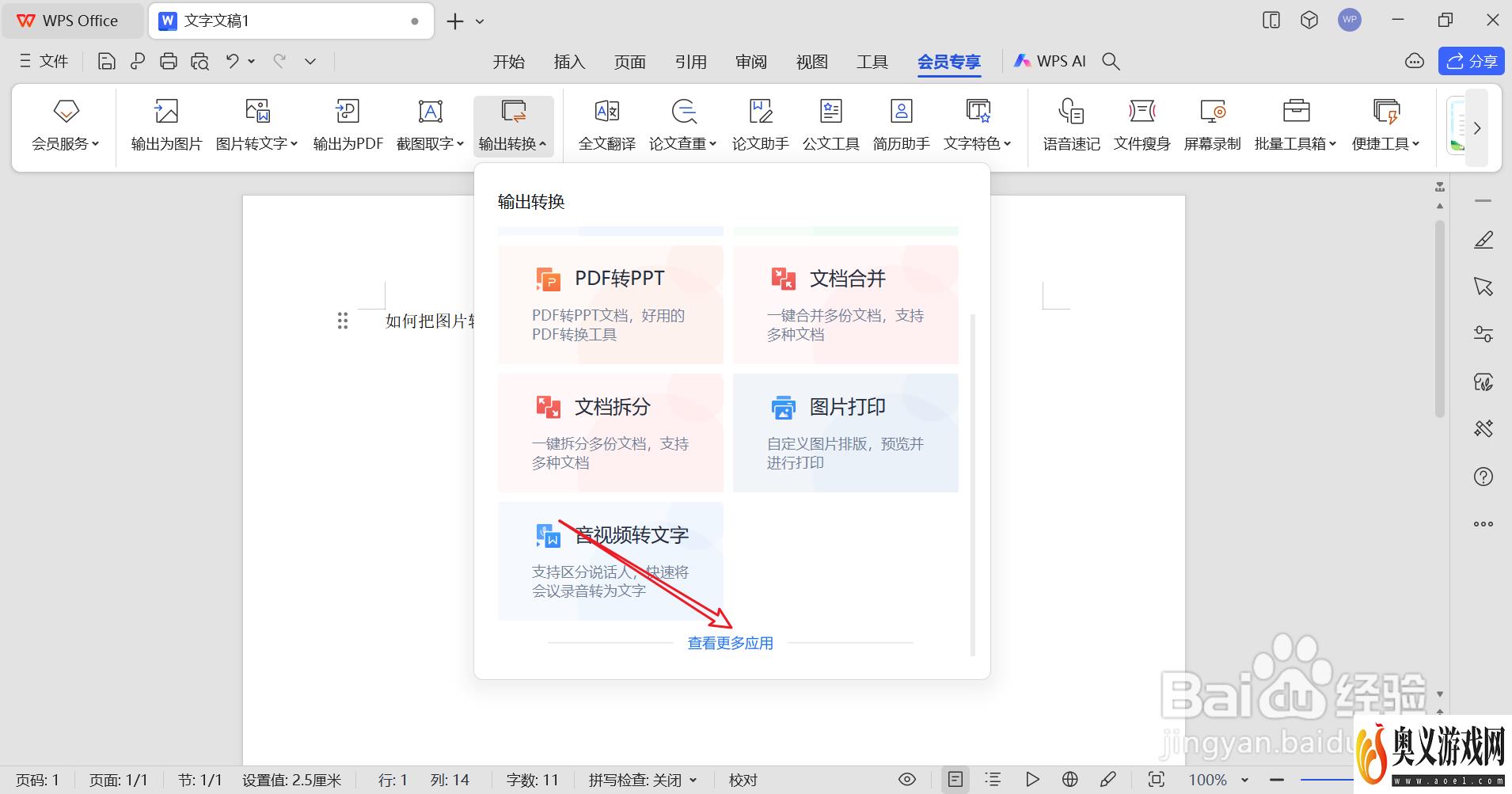1512x794 pixels.
Task: Open the Thesis Assistant (论文助手)
Action: 760,125
